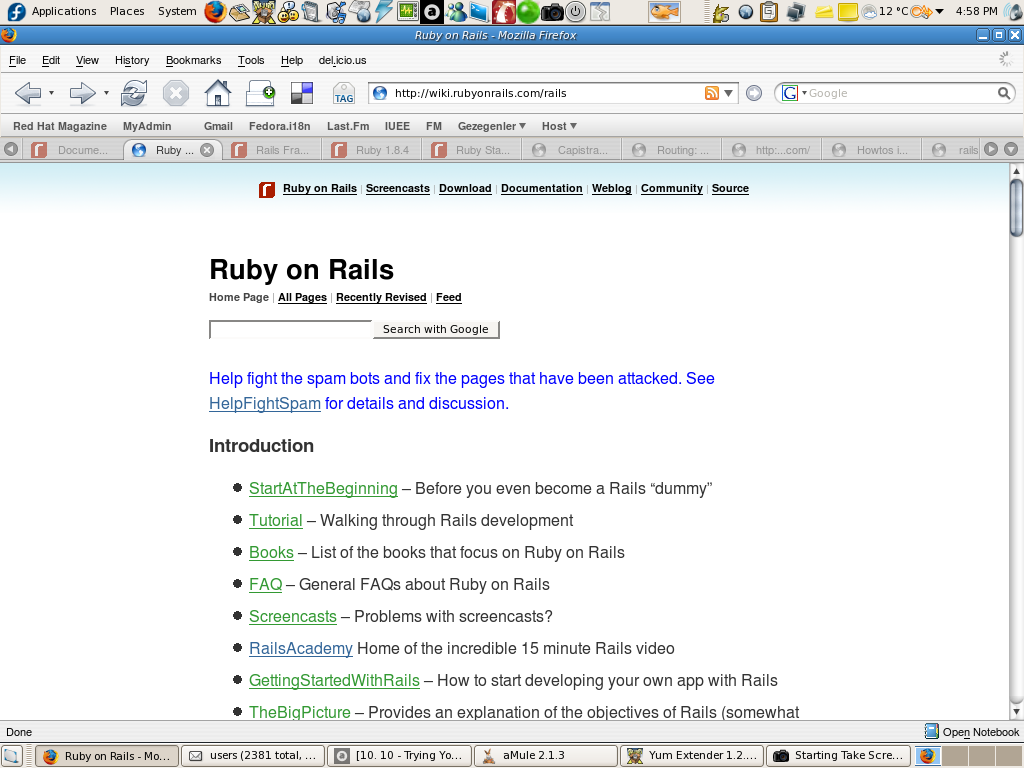Open the del.icio.us menu

342,60
